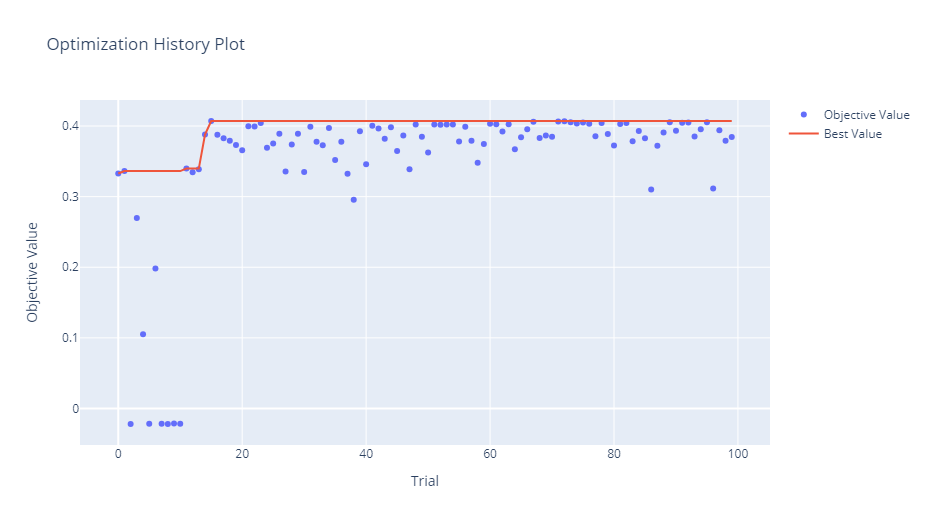Image resolution: width=927 pixels, height=525 pixels.
Task: Click the vertical Objective Value y-axis title
Action: [33, 272]
